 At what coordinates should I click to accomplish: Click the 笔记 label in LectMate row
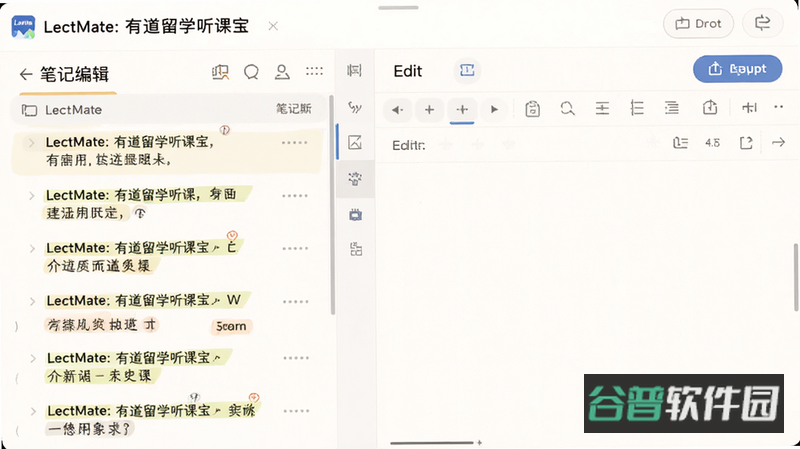tap(293, 109)
